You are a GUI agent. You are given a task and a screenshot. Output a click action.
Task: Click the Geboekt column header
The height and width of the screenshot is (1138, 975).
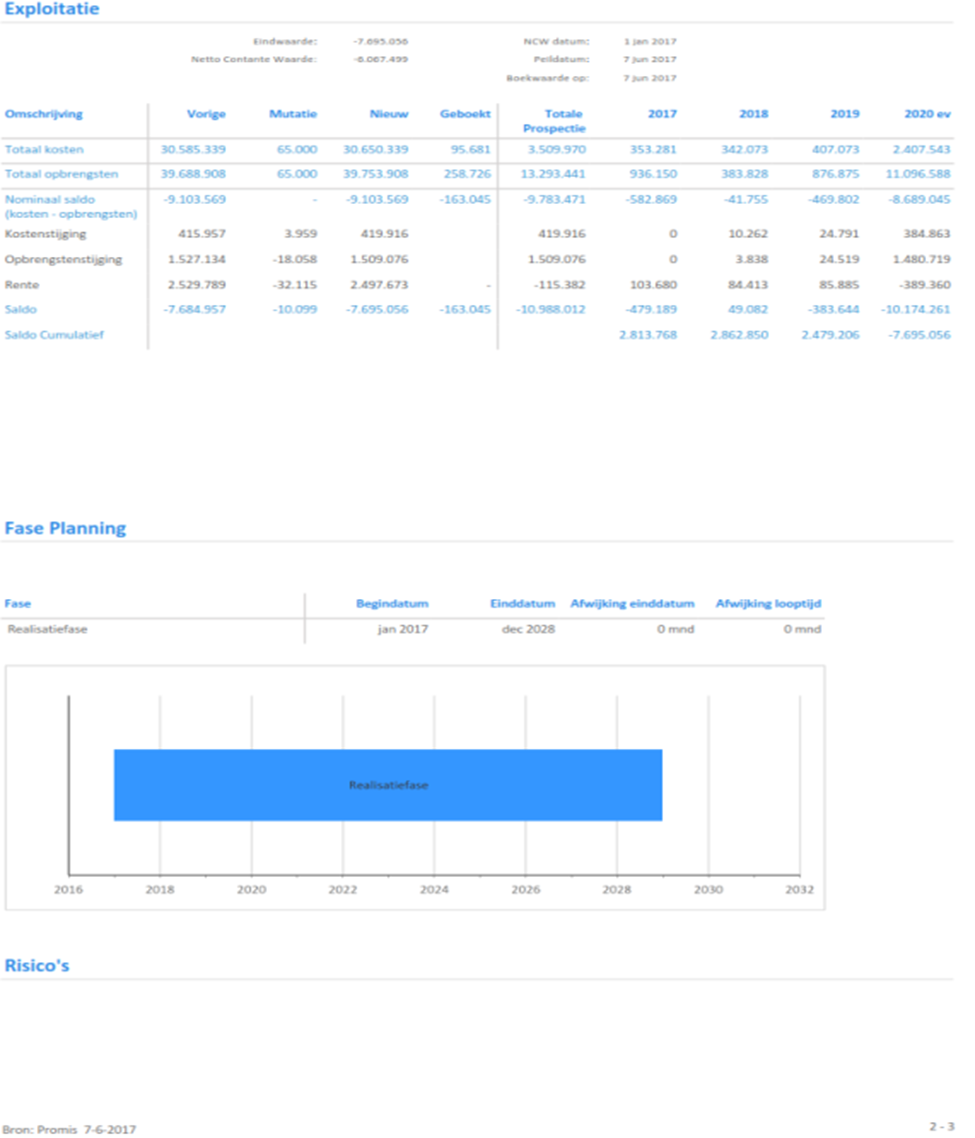point(465,114)
